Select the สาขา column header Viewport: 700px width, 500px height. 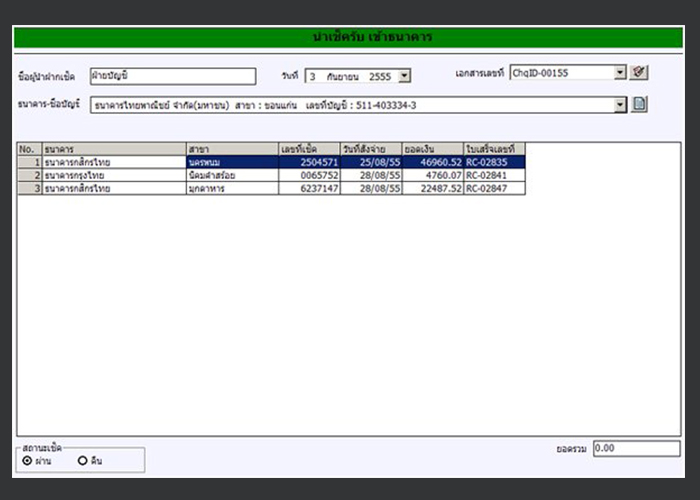point(232,149)
